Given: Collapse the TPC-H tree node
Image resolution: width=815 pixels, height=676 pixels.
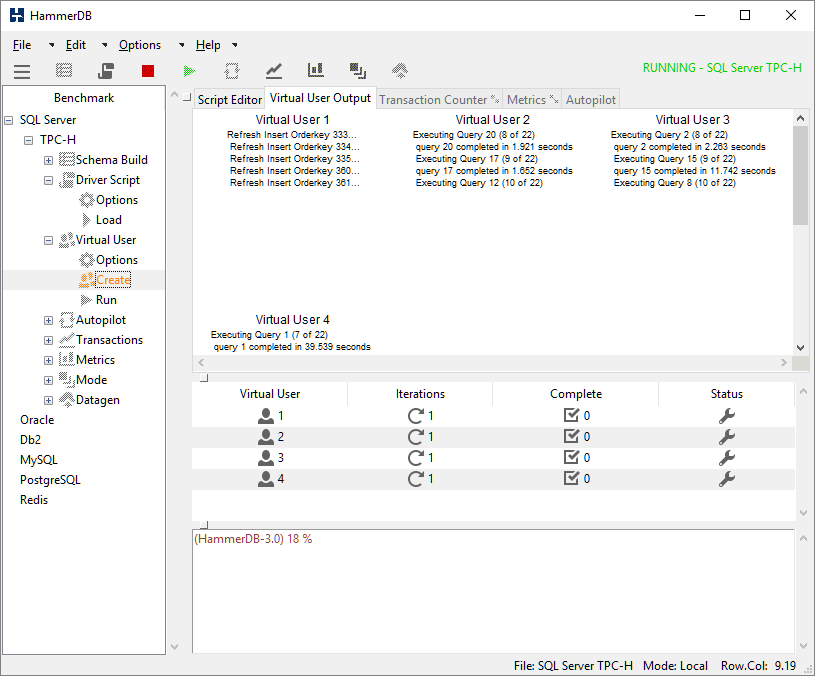Looking at the screenshot, I should (29, 140).
